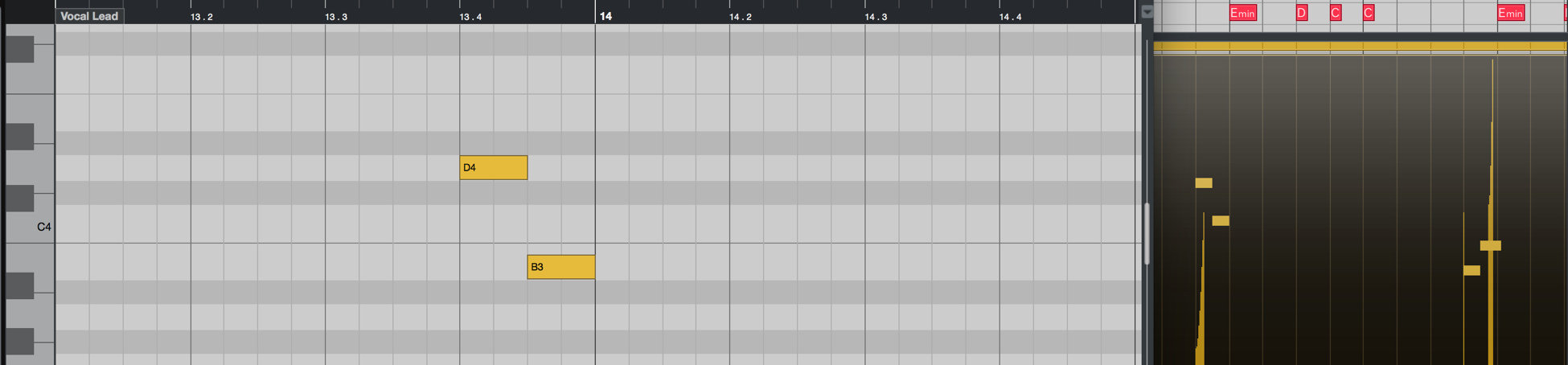This screenshot has height=365, width=1568.
Task: Click the vertical scrollbar handle of the note editor
Action: pos(1147,233)
